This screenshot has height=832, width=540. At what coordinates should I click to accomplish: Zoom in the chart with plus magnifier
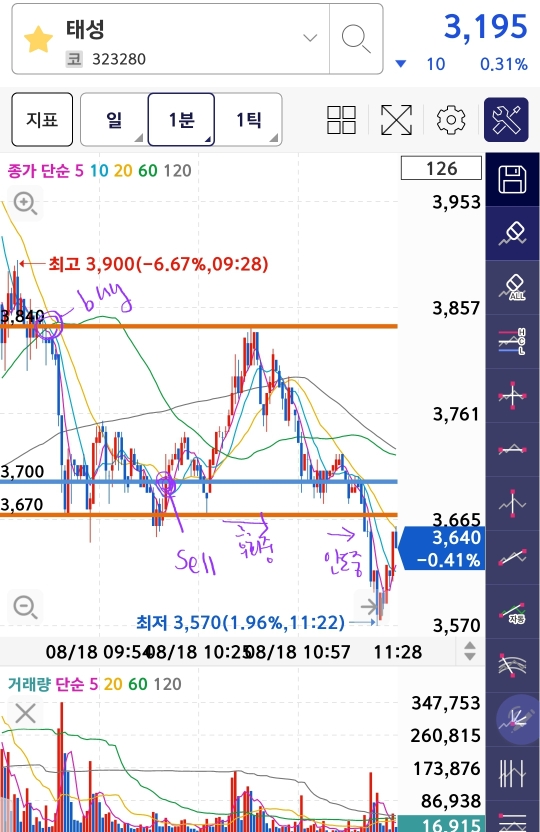pyautogui.click(x=25, y=203)
